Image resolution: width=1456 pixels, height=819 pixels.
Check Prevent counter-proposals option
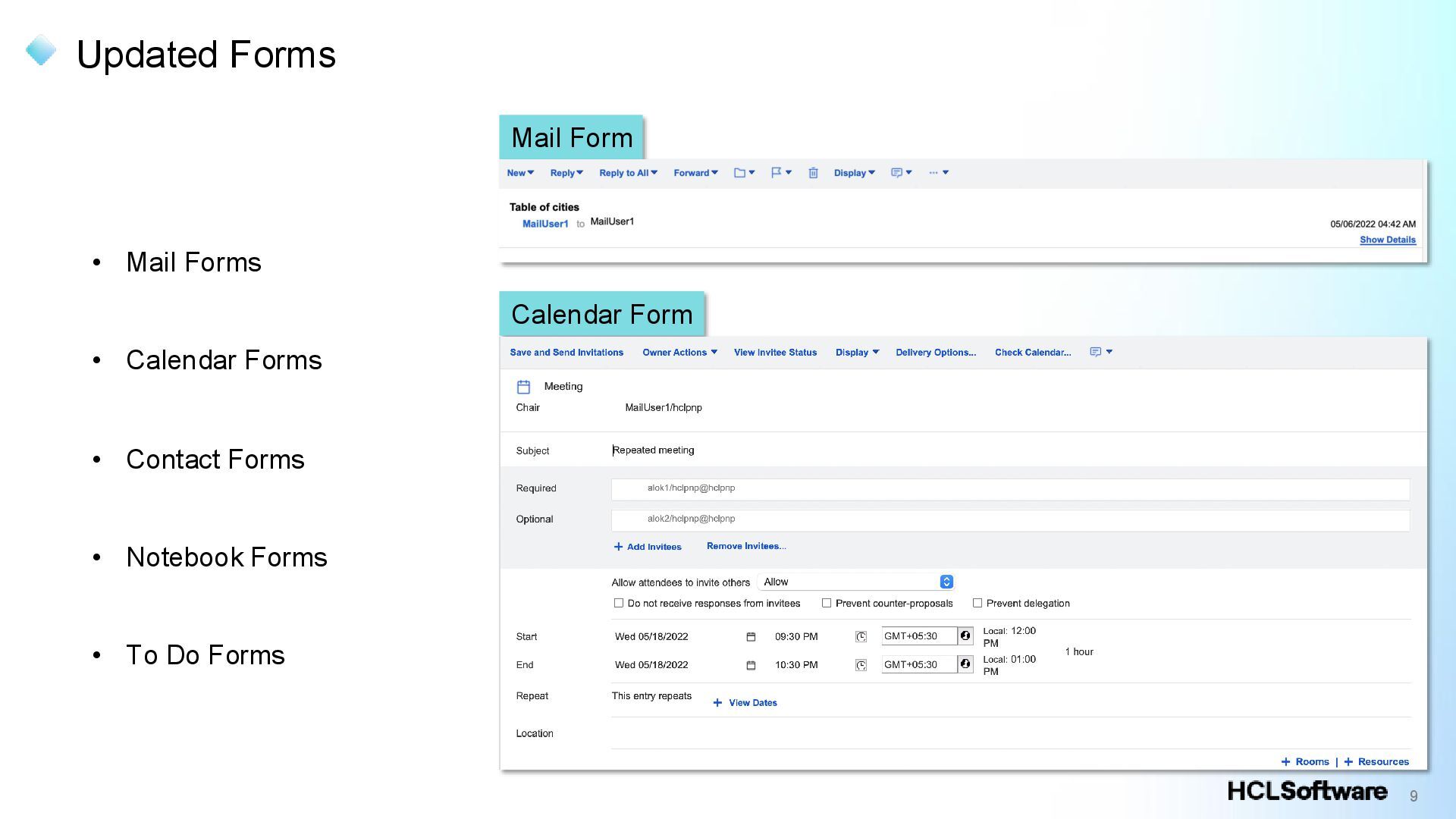click(x=827, y=604)
